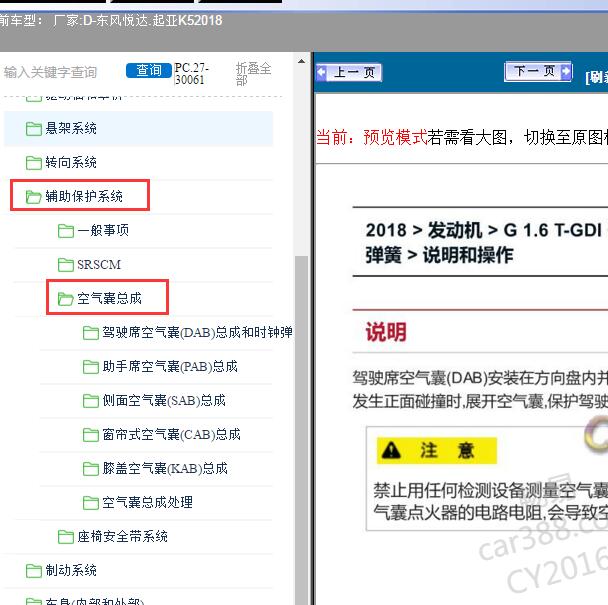The image size is (608, 605).
Task: Expand 制动系统 folder icon
Action: [x=33, y=571]
